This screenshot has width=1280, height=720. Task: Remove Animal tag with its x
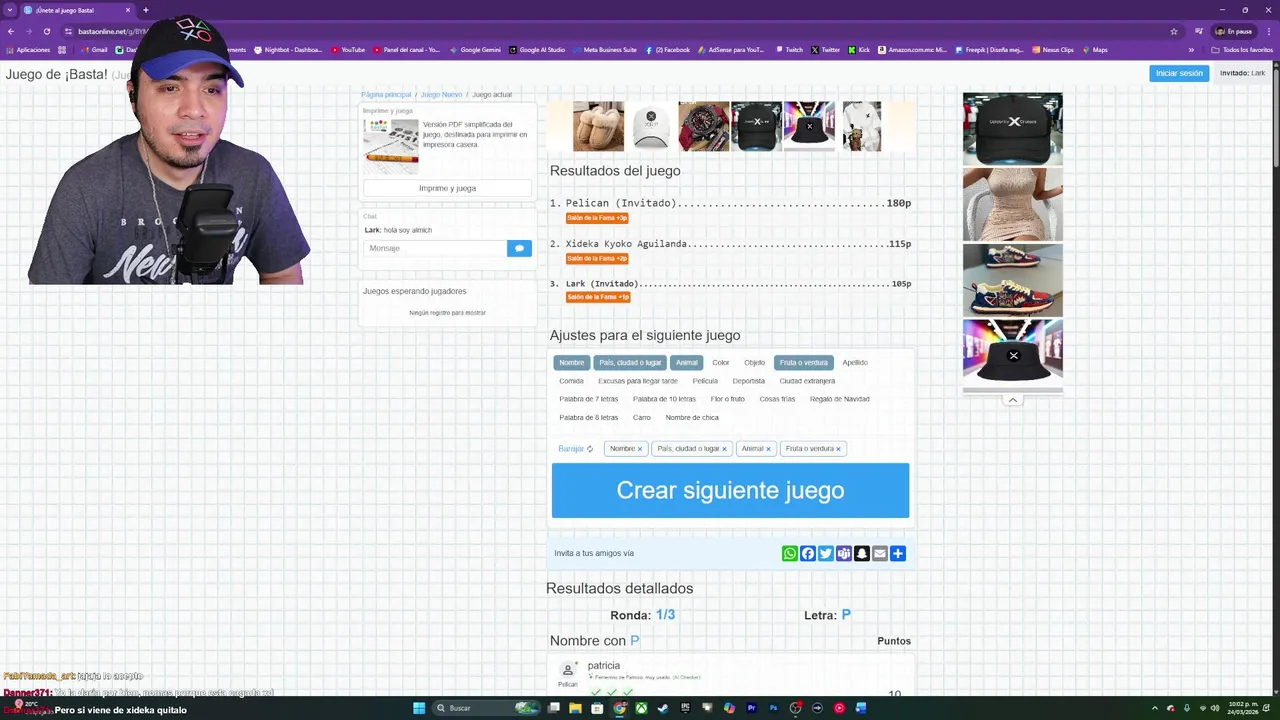tap(768, 449)
